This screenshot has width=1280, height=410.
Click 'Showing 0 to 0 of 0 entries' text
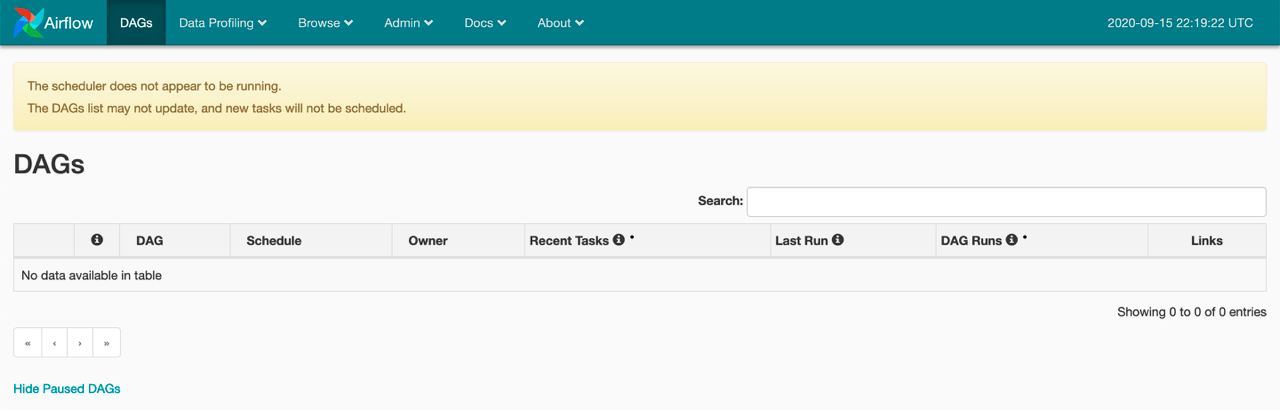point(1192,312)
